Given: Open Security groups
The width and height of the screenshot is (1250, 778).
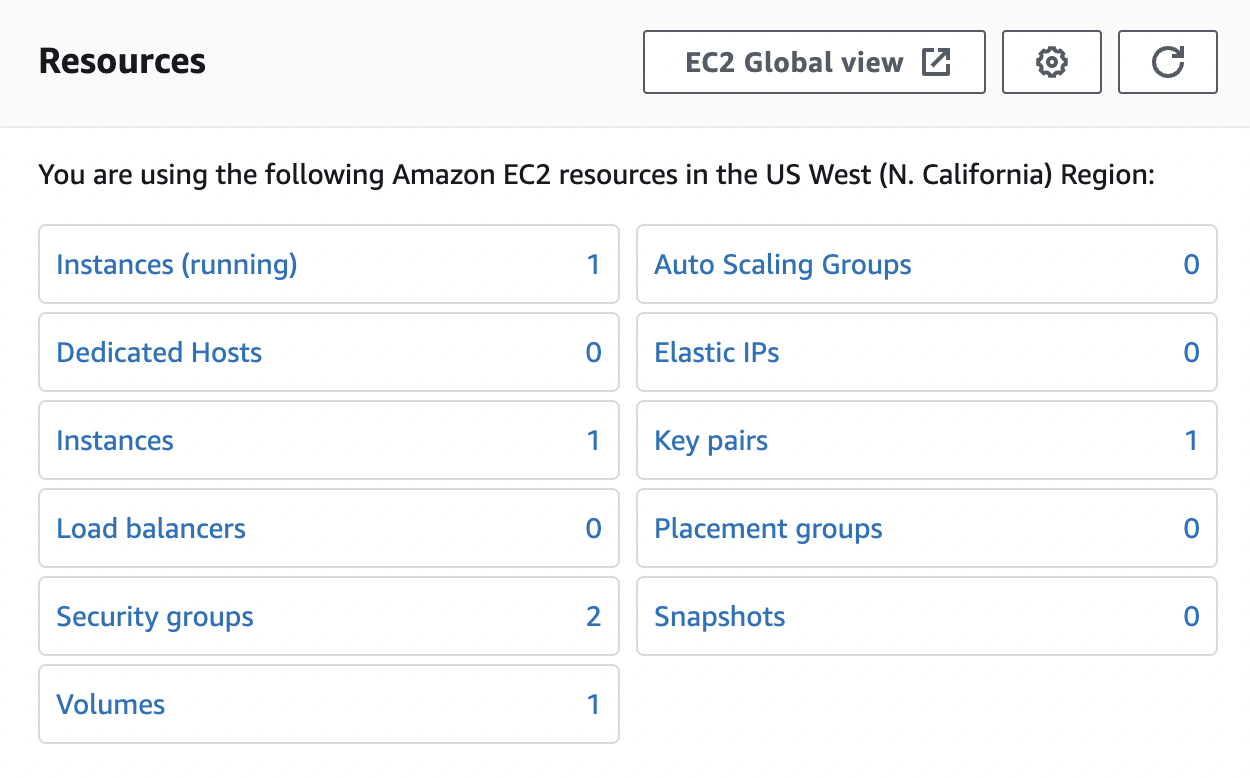Looking at the screenshot, I should coord(155,617).
